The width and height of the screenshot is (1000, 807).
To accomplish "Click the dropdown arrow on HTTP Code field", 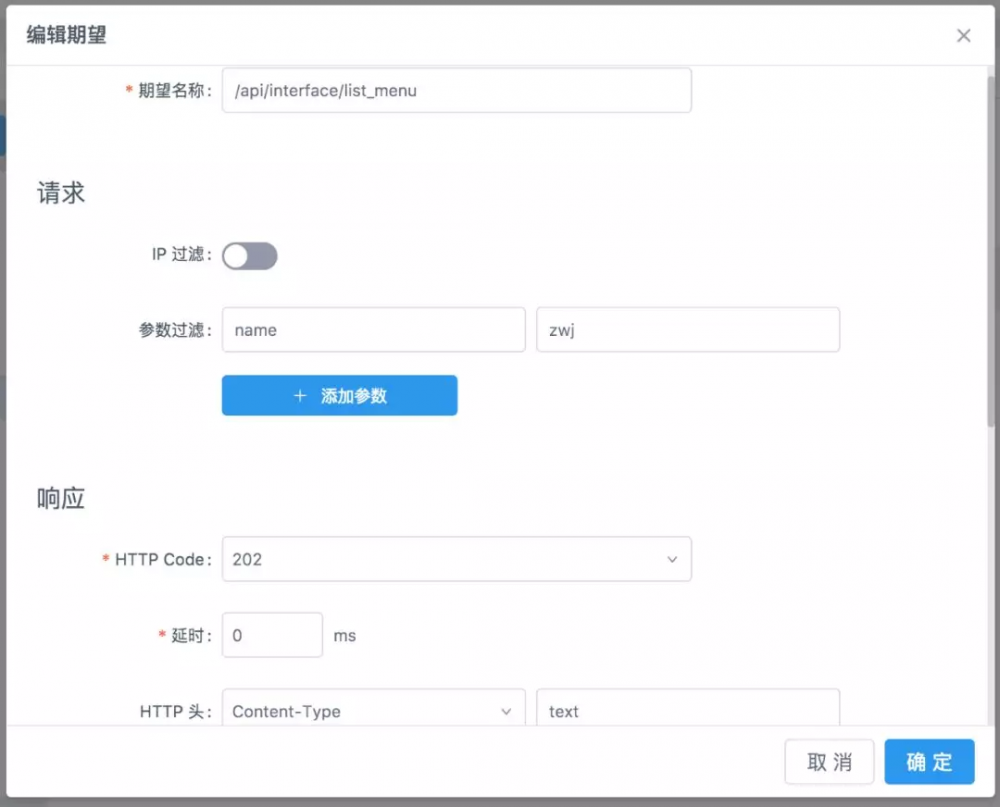I will click(x=672, y=559).
